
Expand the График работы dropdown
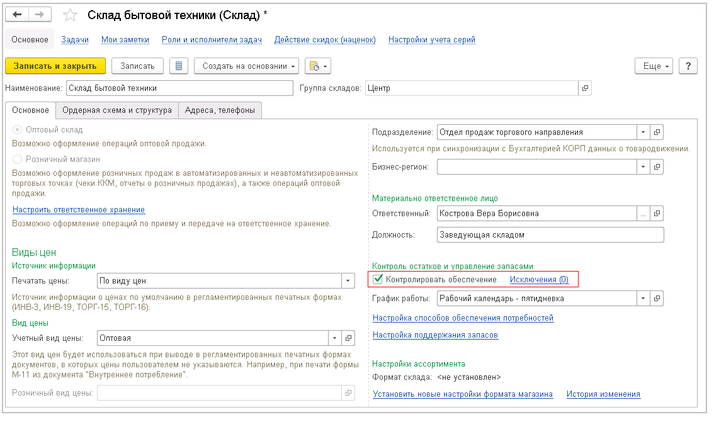click(642, 298)
